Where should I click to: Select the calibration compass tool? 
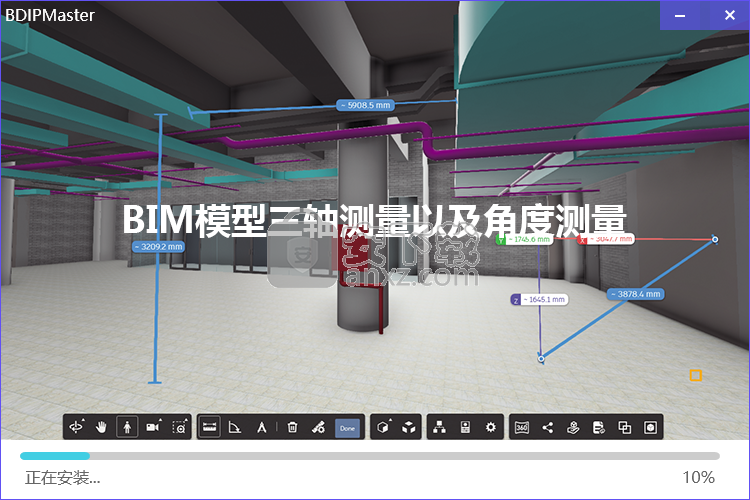pos(262,427)
